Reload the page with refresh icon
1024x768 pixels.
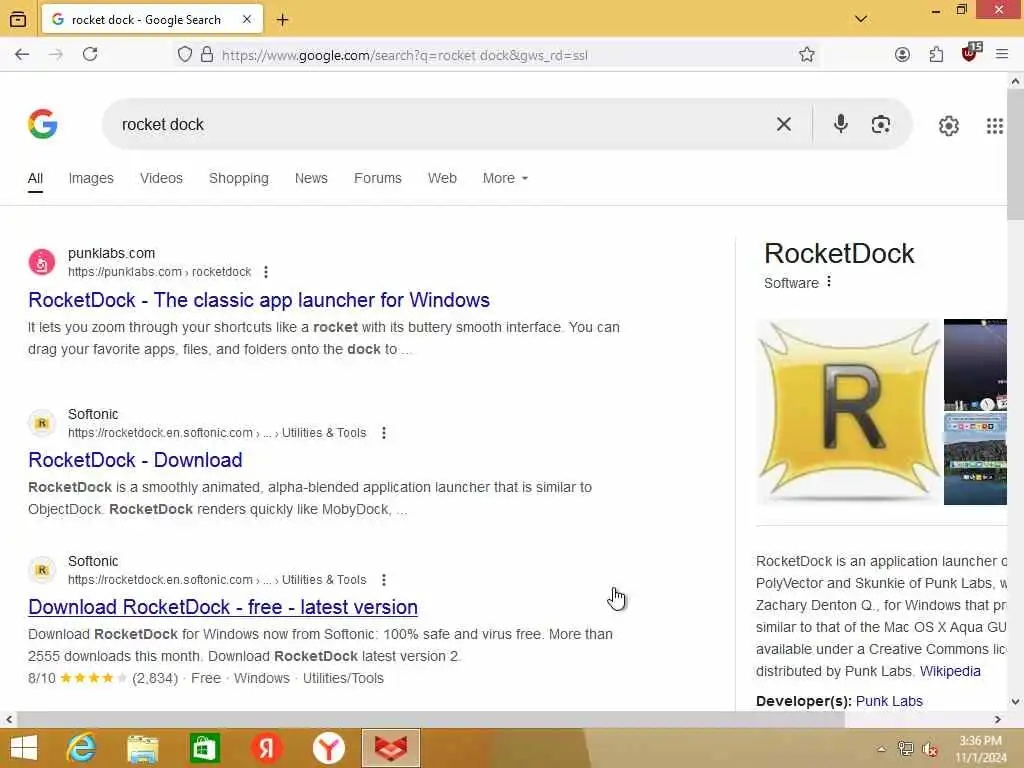coord(90,54)
